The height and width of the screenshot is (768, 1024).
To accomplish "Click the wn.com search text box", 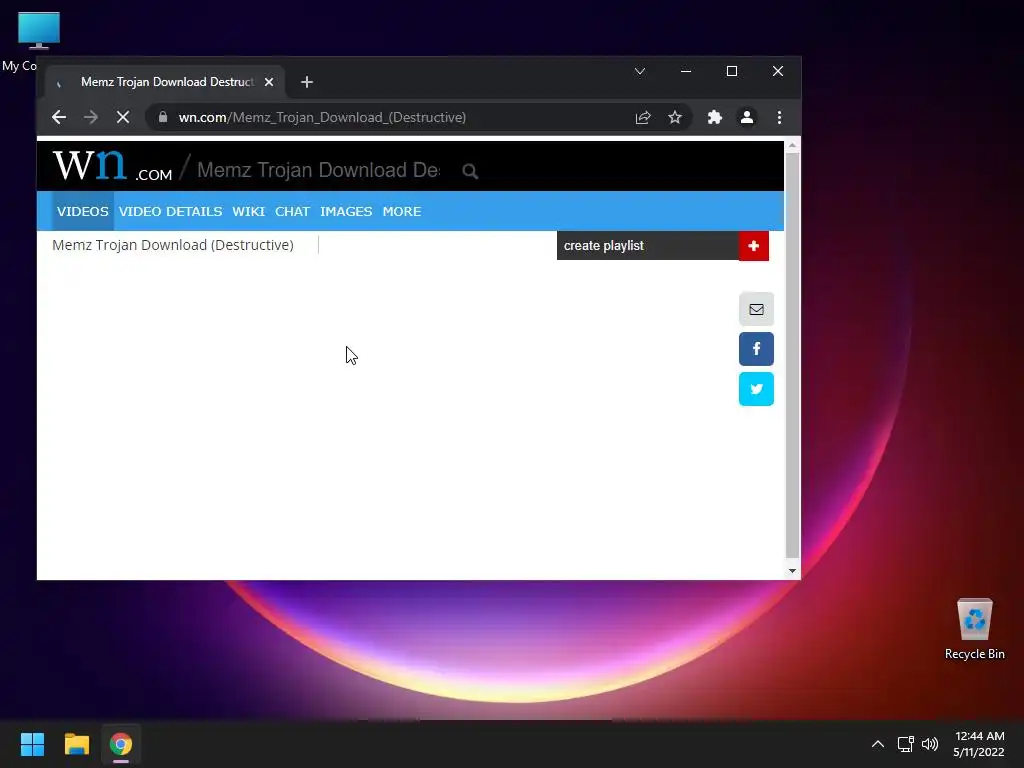I will [319, 170].
